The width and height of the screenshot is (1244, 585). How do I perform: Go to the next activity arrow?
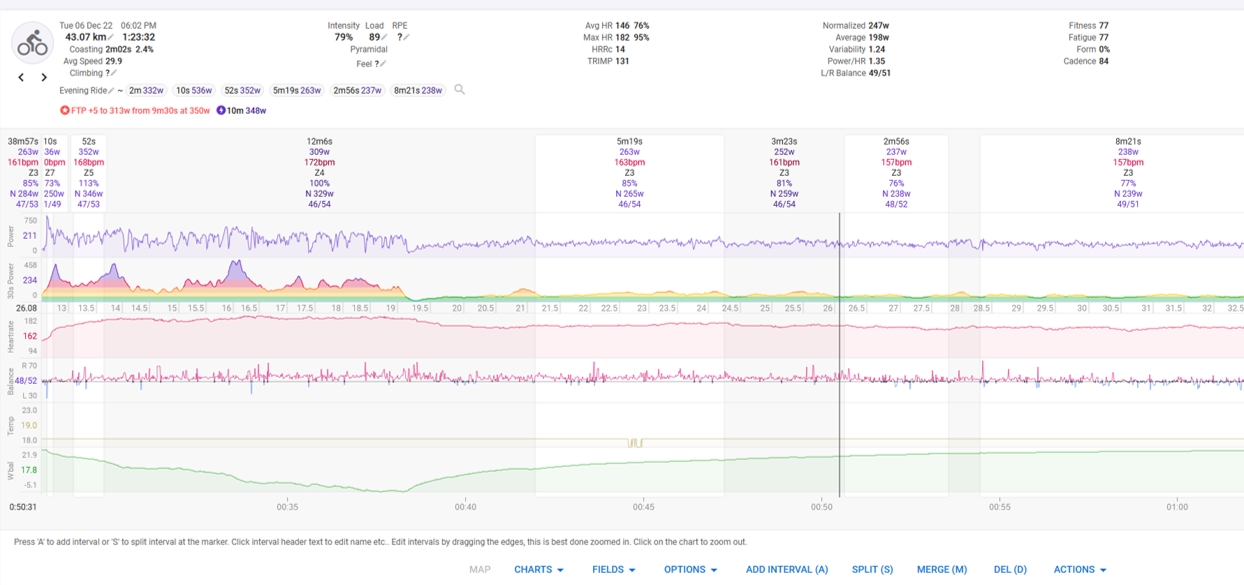coord(44,77)
